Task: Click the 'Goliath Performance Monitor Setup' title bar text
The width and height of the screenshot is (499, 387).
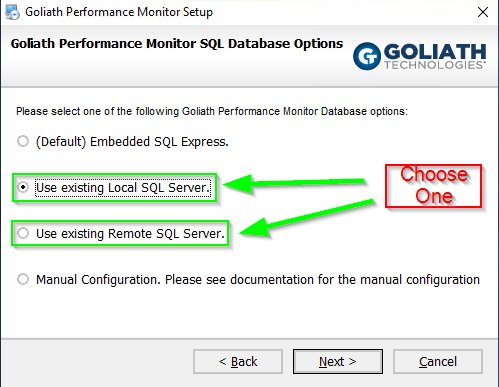Action: click(x=119, y=12)
